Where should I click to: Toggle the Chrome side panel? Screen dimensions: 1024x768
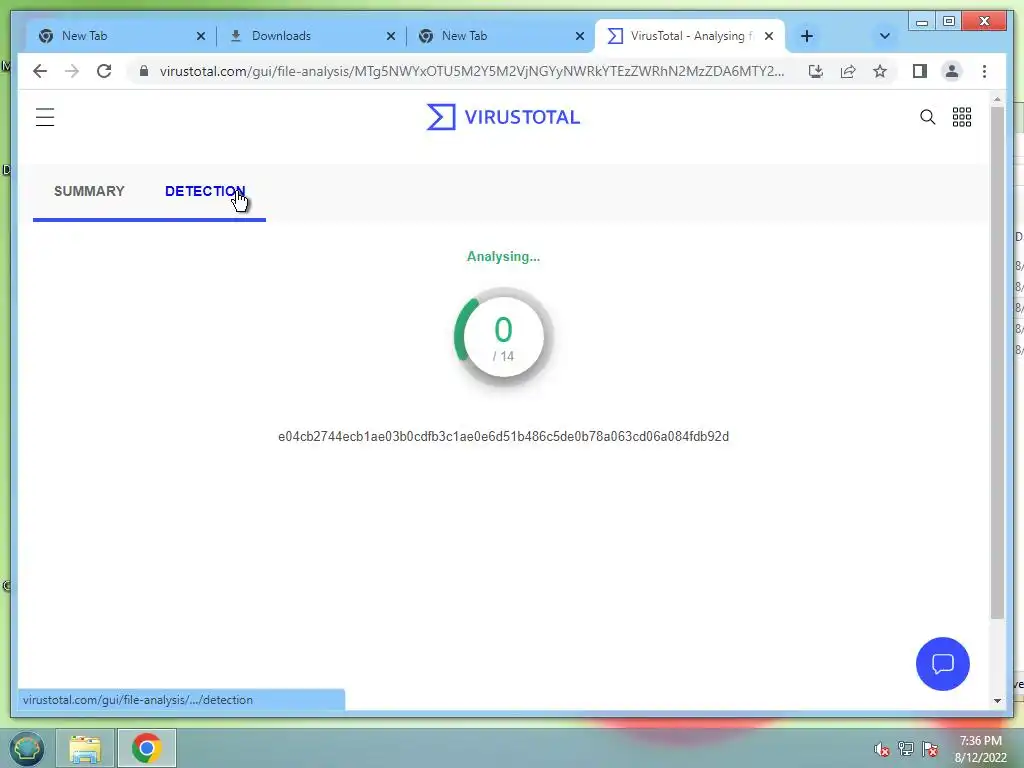coord(920,71)
